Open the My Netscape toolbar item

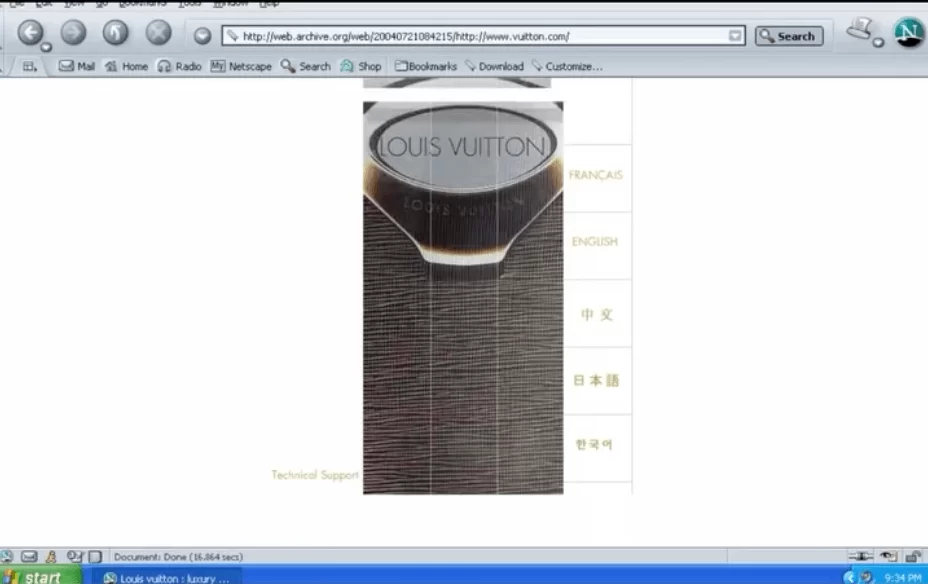click(241, 66)
